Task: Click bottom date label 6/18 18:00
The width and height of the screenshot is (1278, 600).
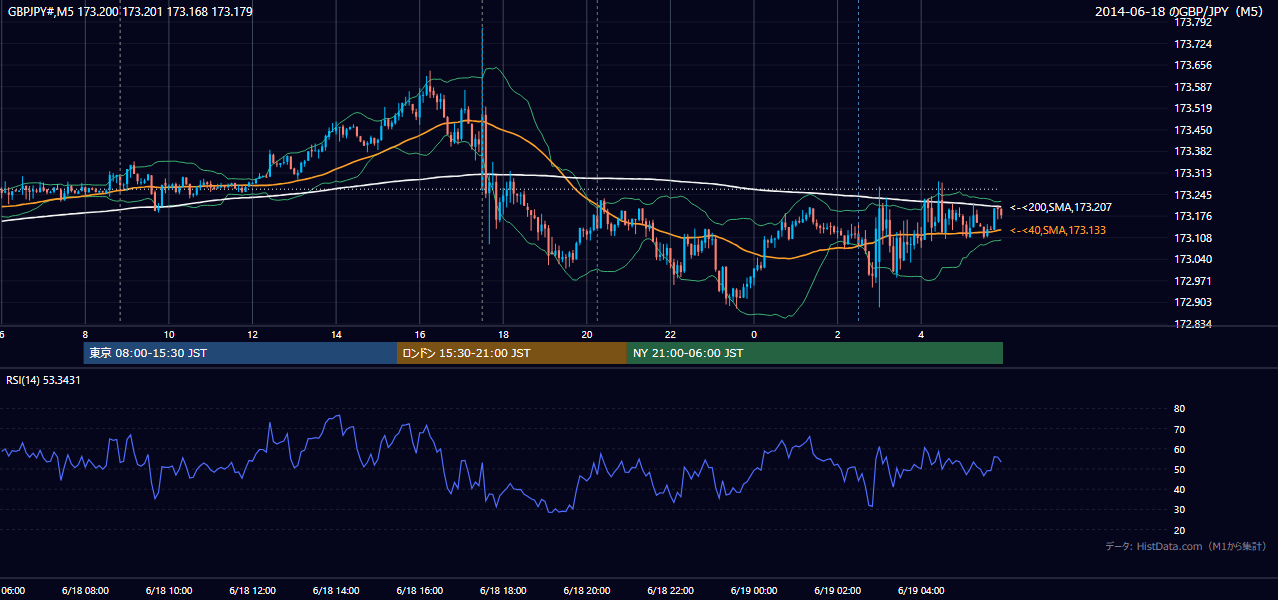Action: [503, 591]
